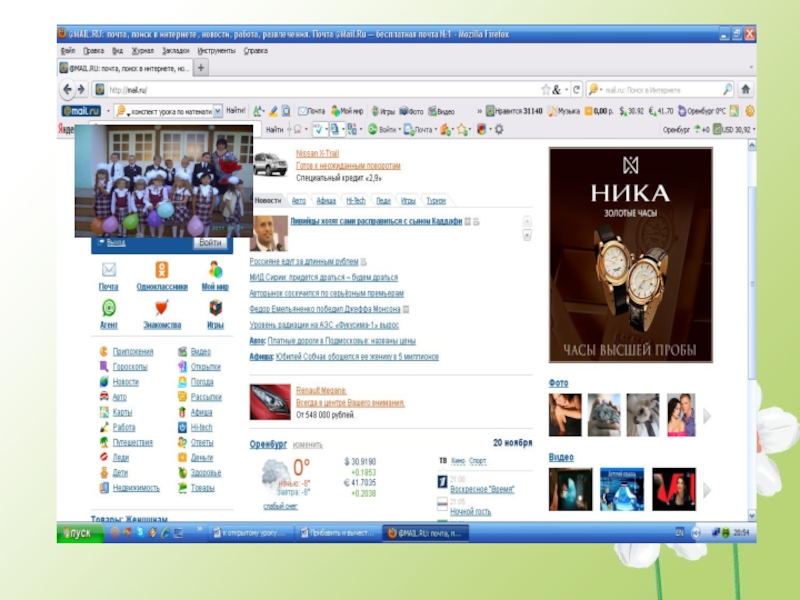
Task: Open the Знакомства heart icon
Action: pos(162,308)
